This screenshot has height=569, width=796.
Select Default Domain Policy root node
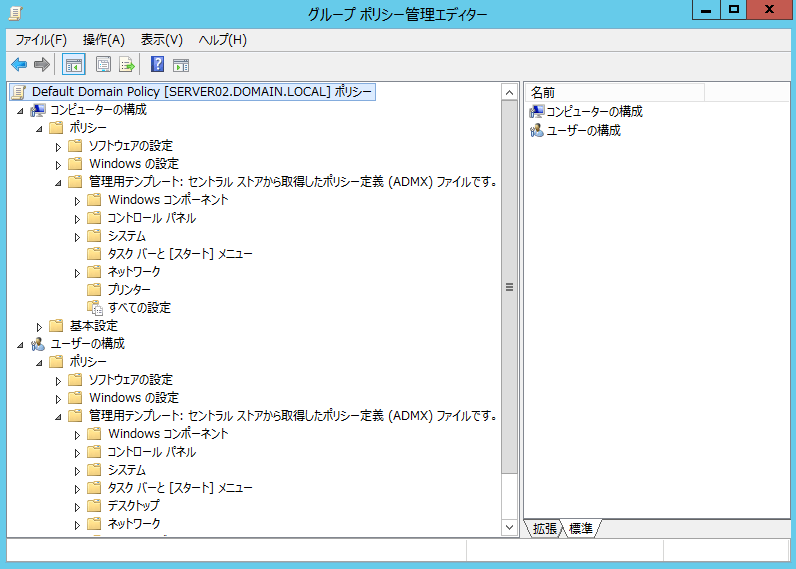(202, 92)
